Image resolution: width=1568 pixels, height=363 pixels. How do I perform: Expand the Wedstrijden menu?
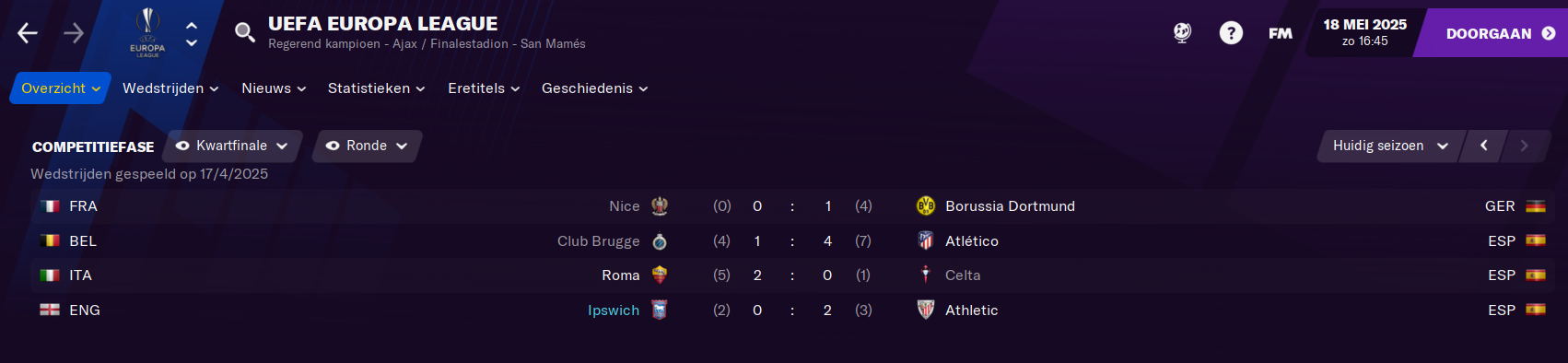pyautogui.click(x=170, y=88)
